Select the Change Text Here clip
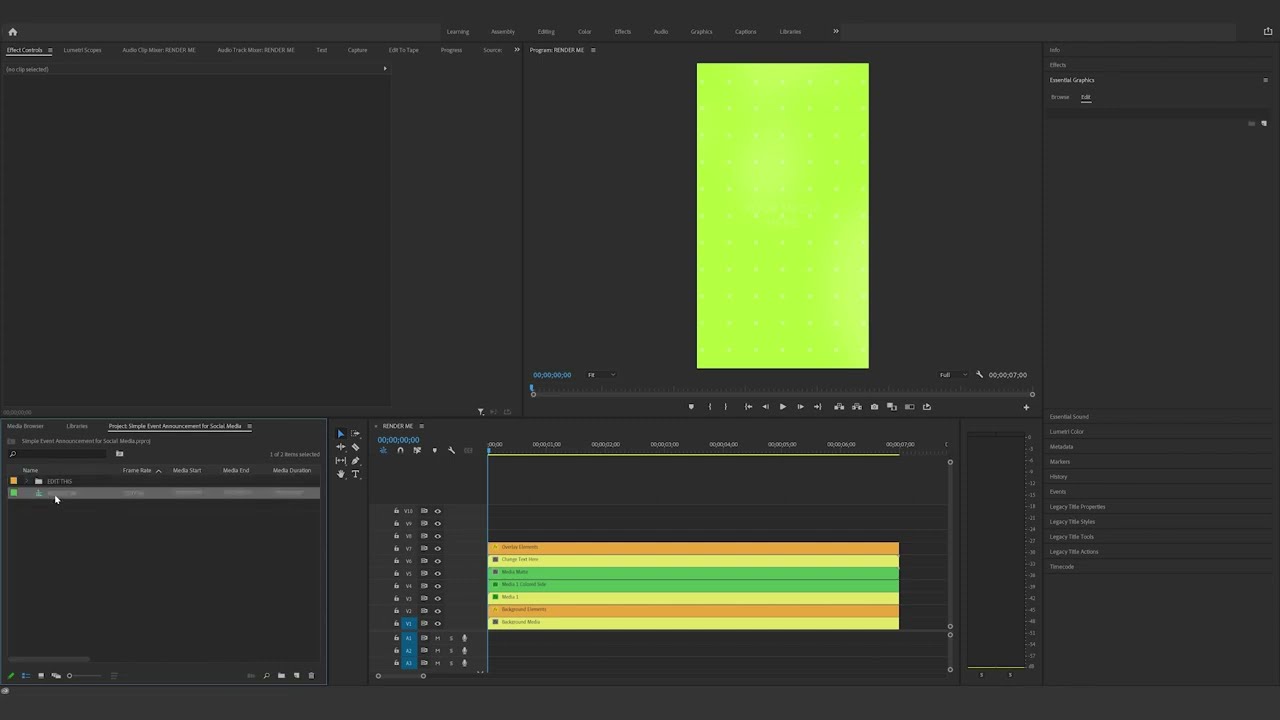This screenshot has width=1280, height=720. coord(693,560)
